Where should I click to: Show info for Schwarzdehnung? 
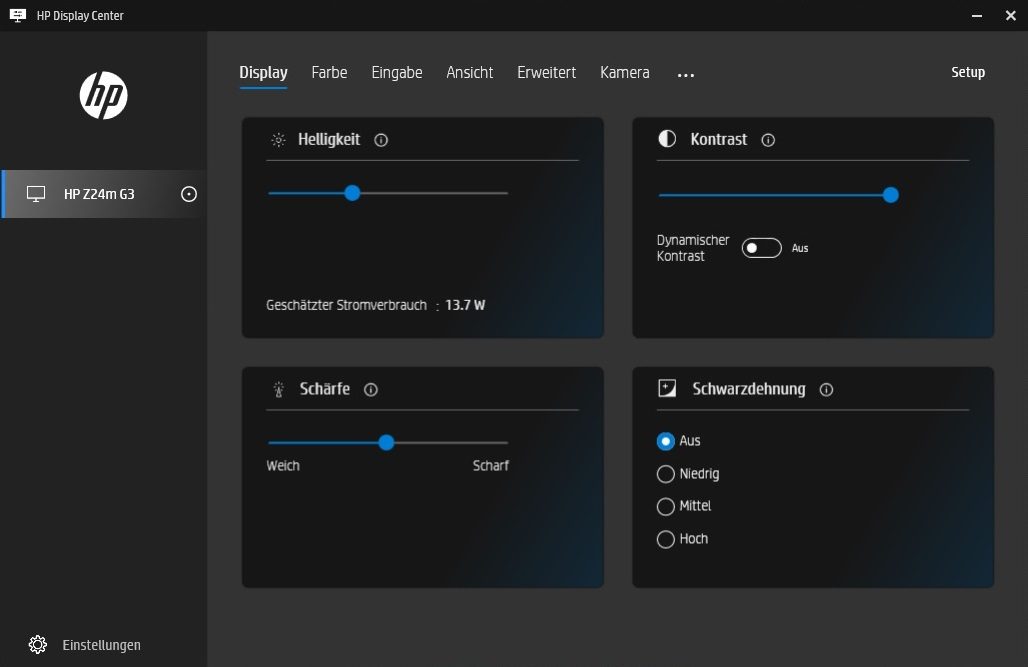coord(826,390)
